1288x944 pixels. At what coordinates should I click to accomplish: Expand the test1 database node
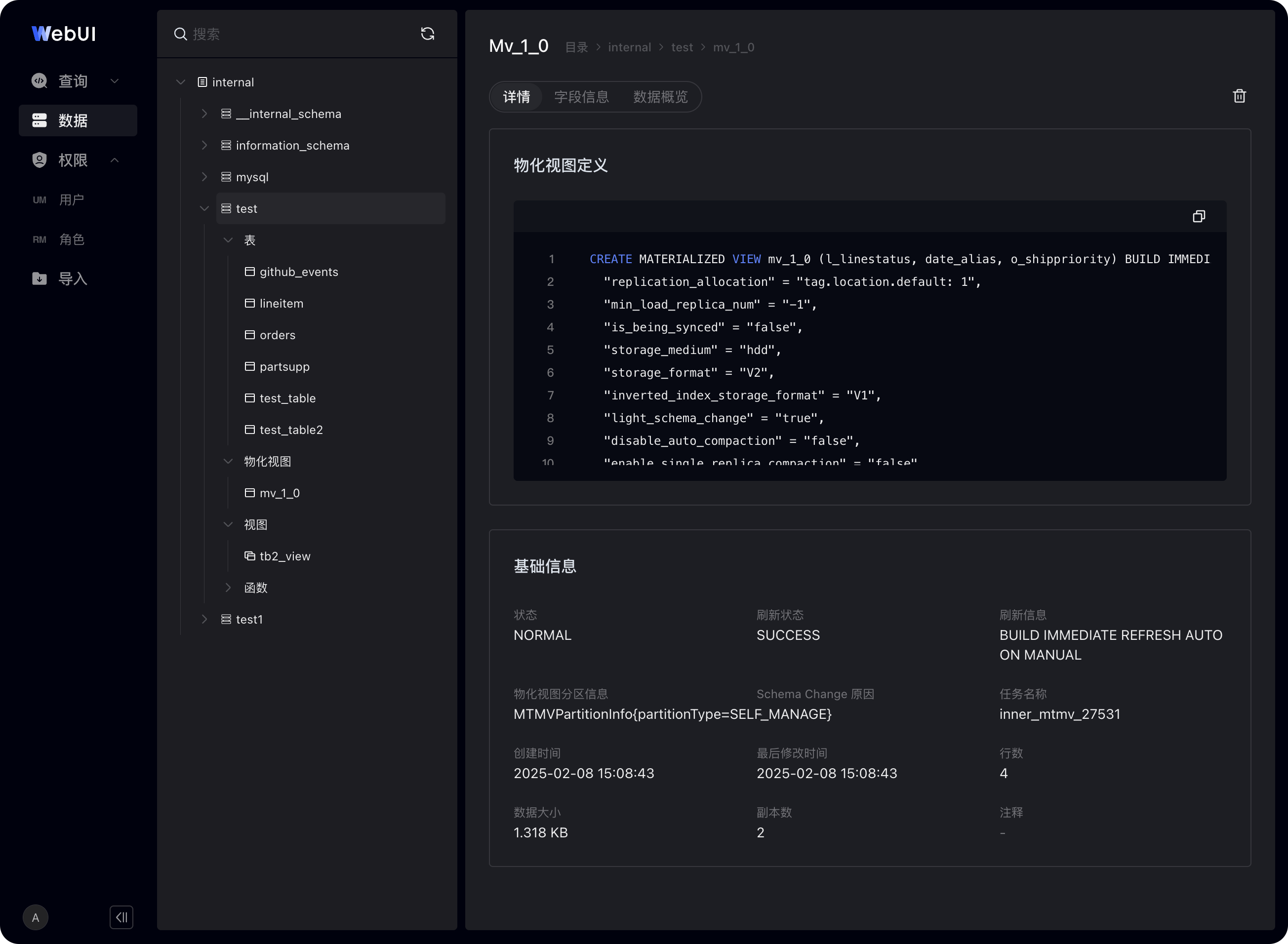click(x=204, y=619)
